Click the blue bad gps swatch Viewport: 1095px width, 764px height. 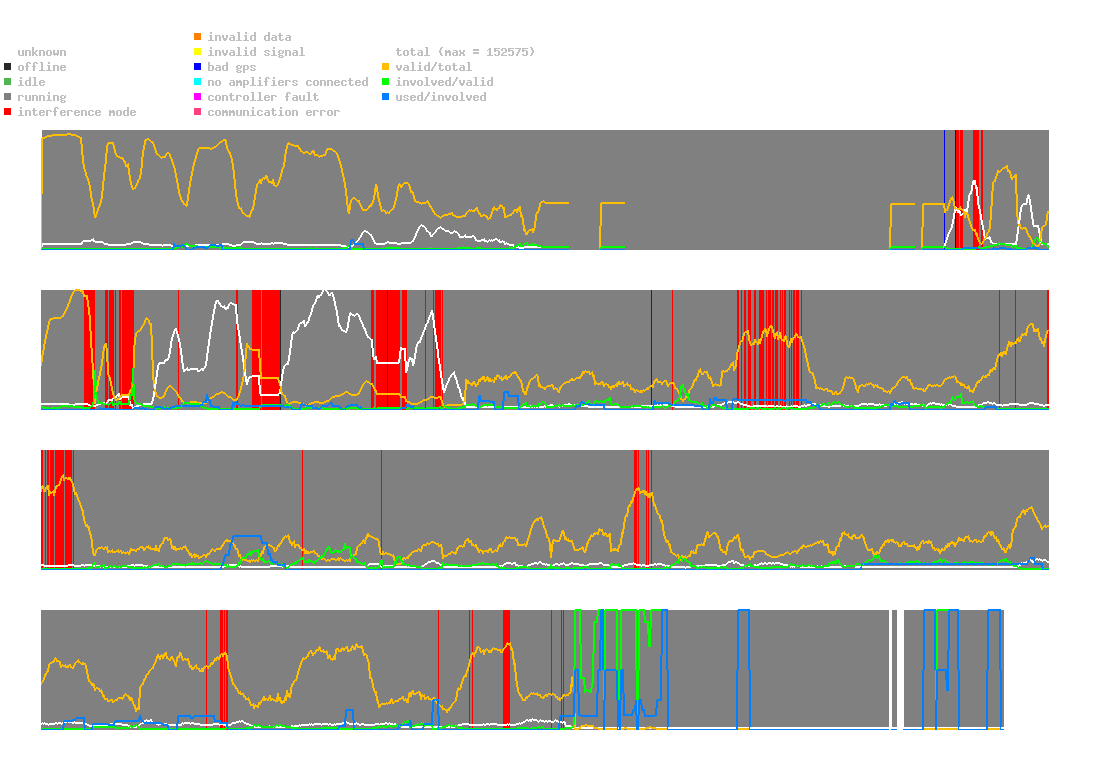198,67
